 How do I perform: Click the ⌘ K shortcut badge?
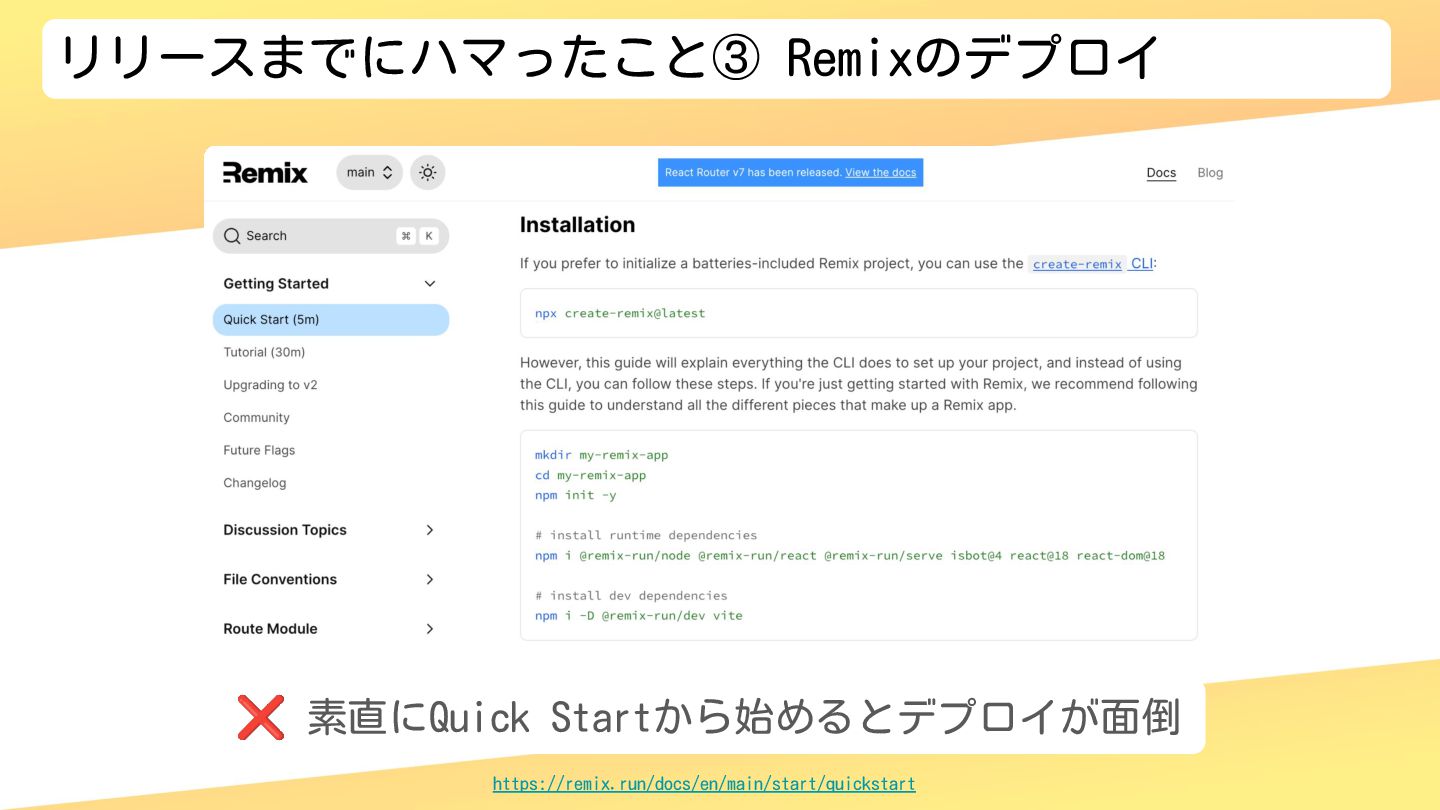418,236
